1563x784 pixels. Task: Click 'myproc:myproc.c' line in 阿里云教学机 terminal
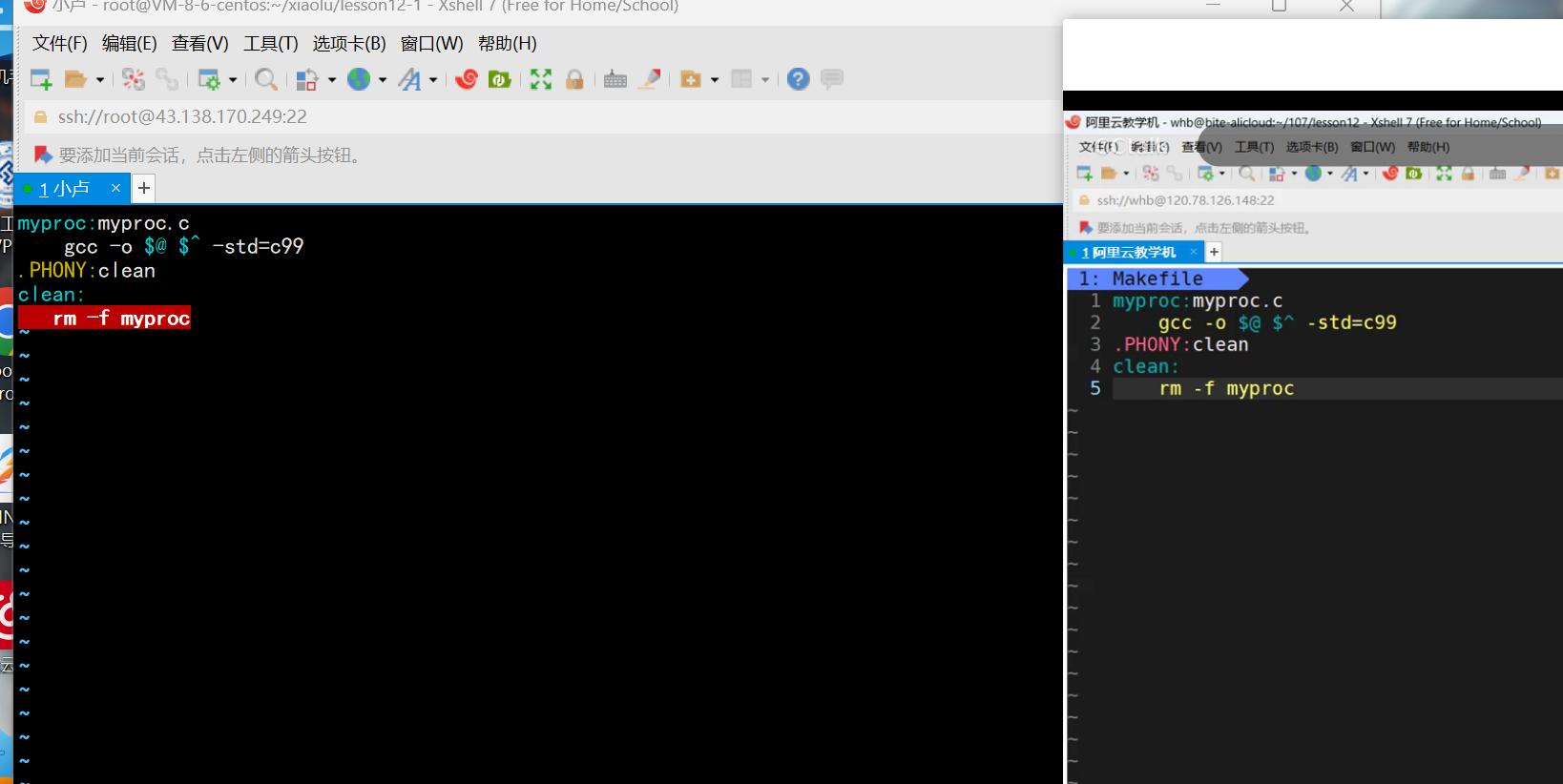tap(1198, 300)
